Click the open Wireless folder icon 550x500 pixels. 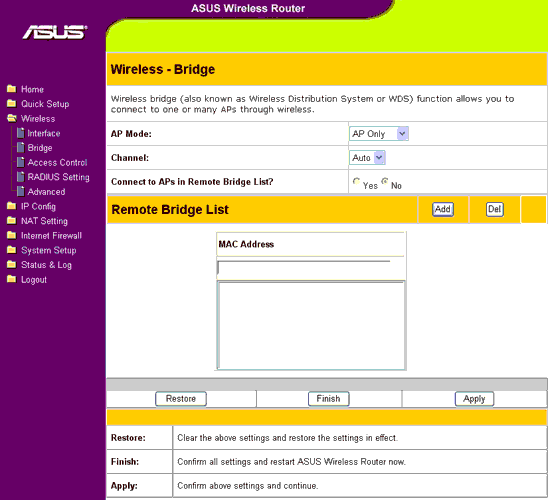(x=12, y=118)
